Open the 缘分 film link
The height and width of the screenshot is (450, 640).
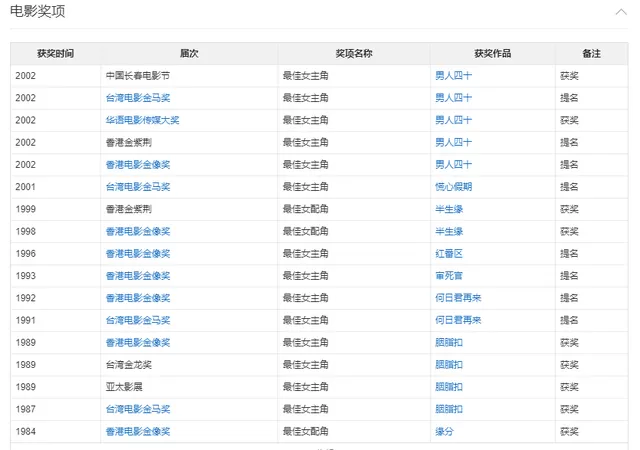coord(444,431)
